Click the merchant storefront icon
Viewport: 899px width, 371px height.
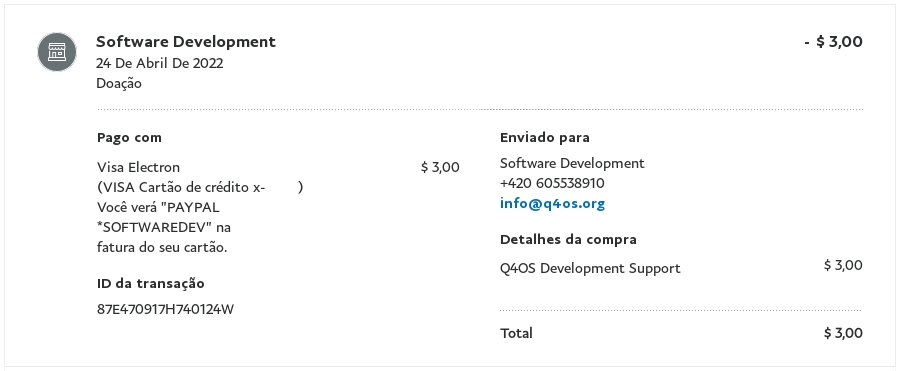point(57,52)
